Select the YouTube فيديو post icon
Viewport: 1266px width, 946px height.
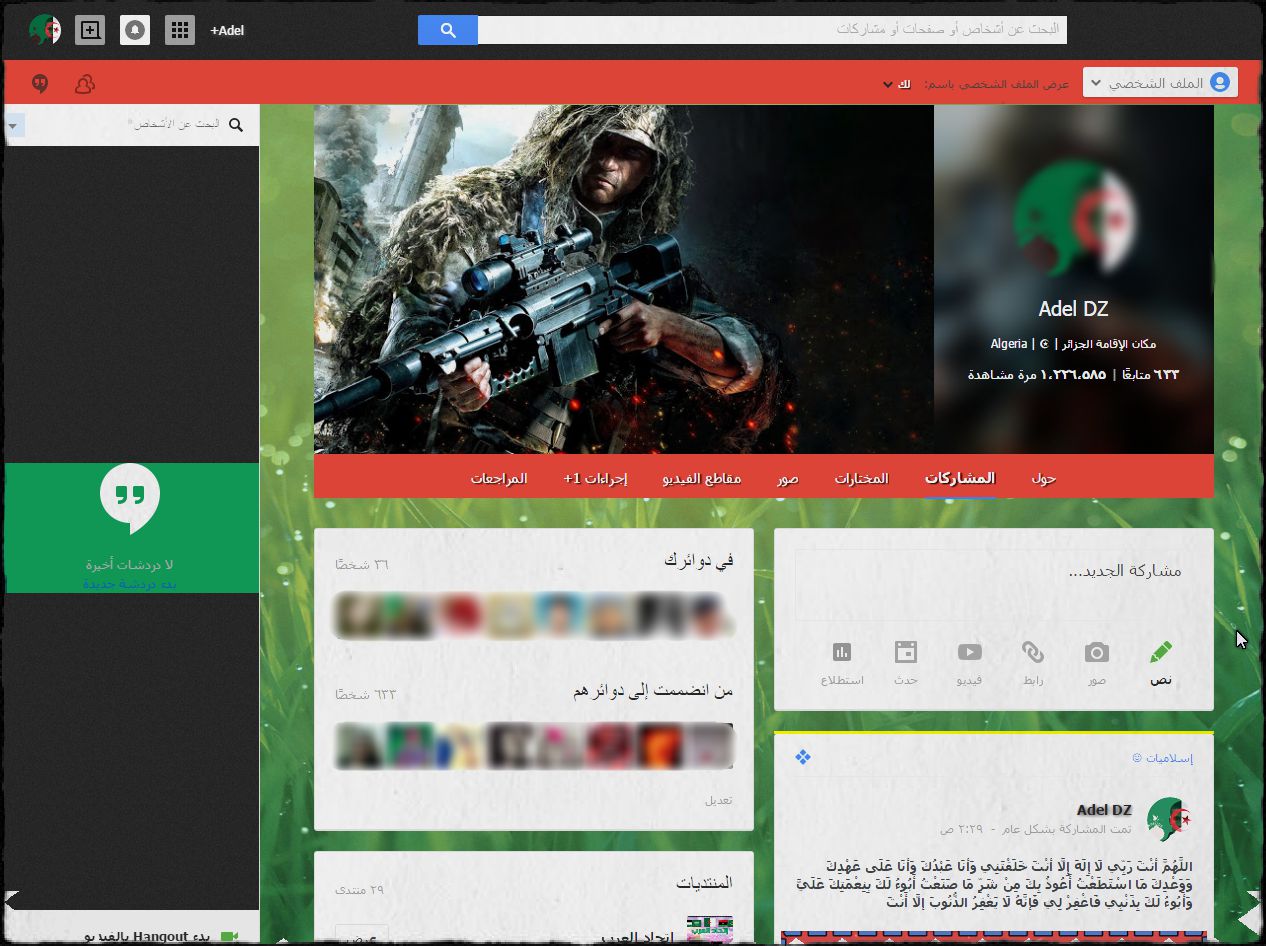969,652
